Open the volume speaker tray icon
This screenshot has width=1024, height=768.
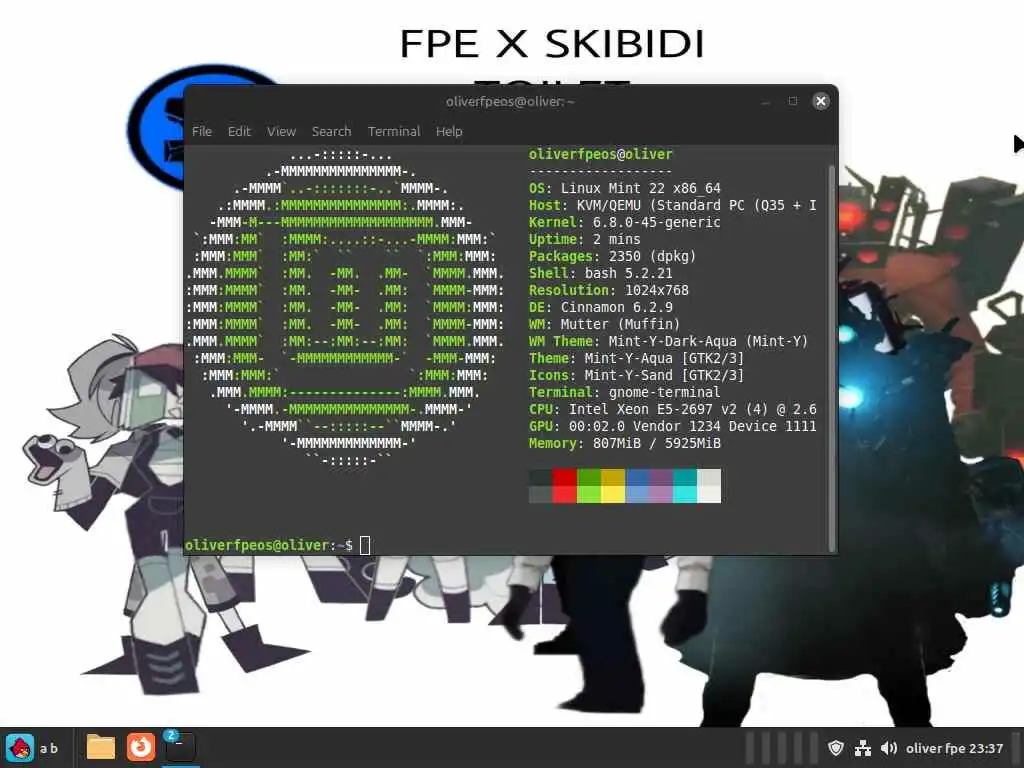888,748
